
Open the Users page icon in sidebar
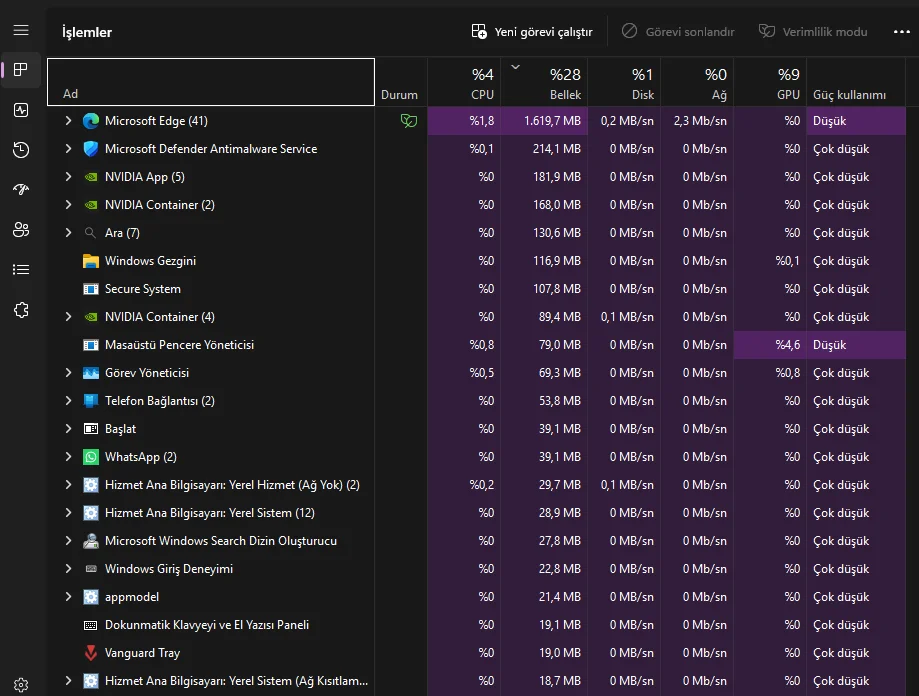(21, 230)
